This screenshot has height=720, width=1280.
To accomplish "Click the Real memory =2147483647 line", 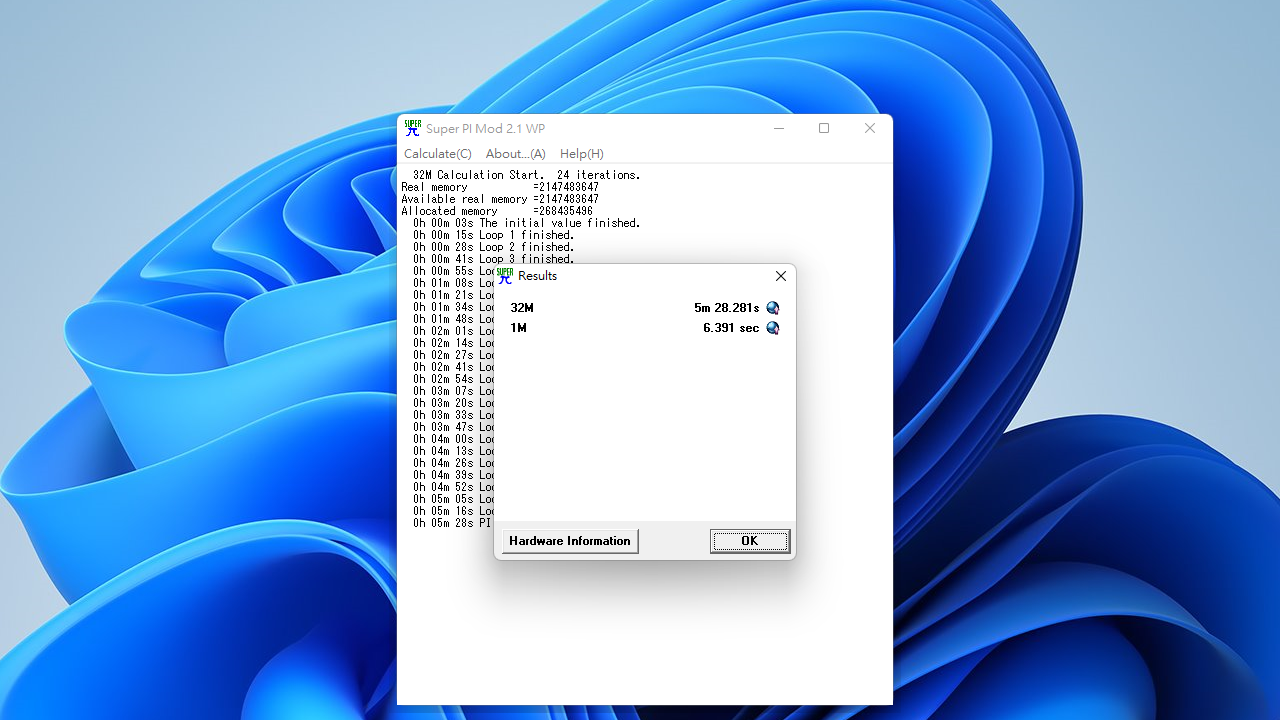I will (500, 187).
